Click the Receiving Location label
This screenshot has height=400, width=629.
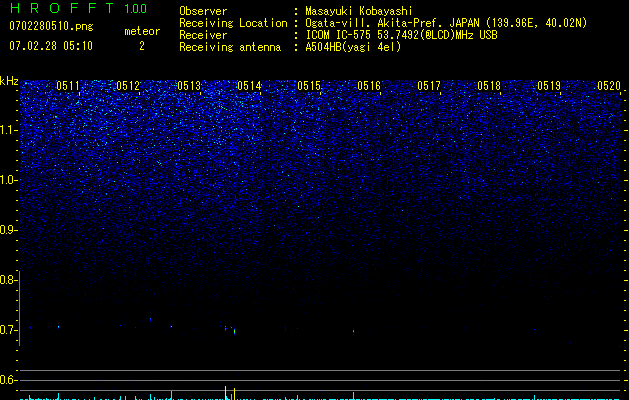pyautogui.click(x=233, y=23)
